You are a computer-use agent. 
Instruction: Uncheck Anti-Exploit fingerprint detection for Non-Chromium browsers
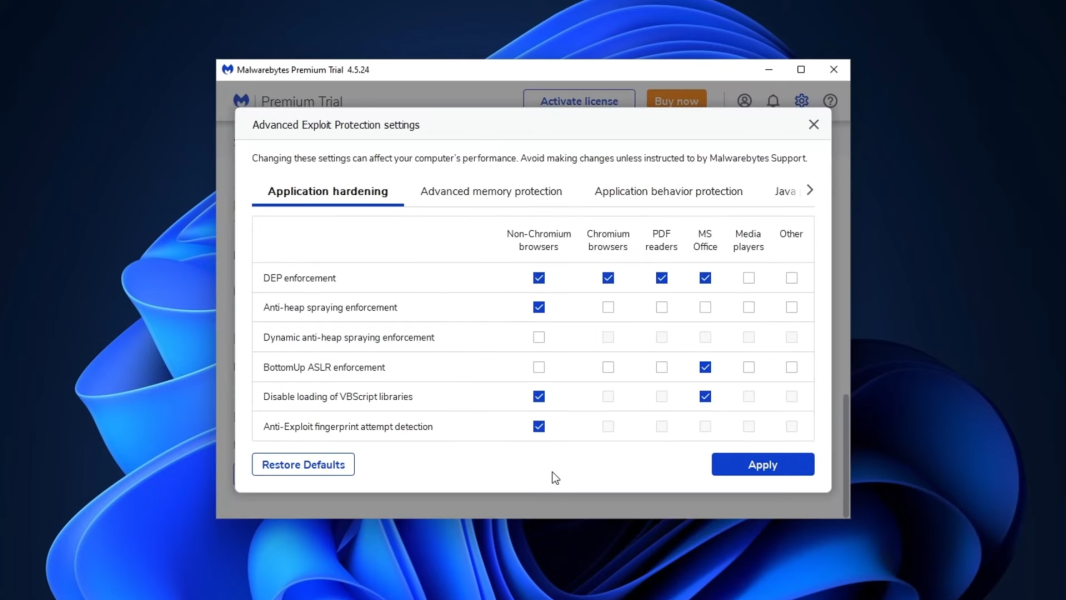click(538, 426)
